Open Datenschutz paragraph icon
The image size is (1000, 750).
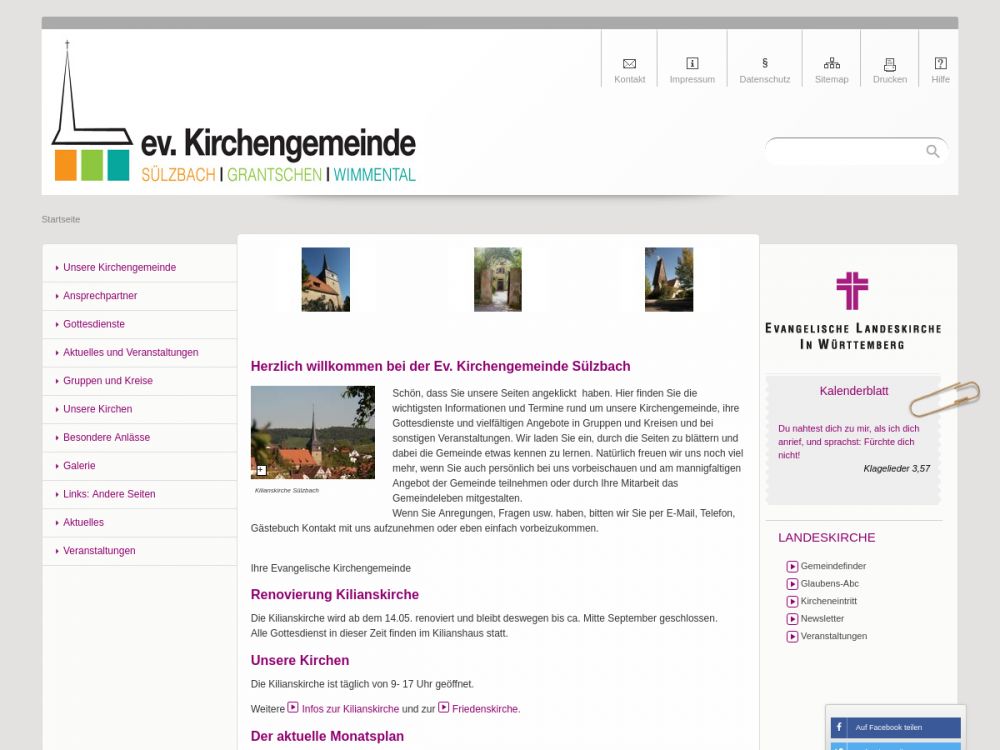(765, 64)
